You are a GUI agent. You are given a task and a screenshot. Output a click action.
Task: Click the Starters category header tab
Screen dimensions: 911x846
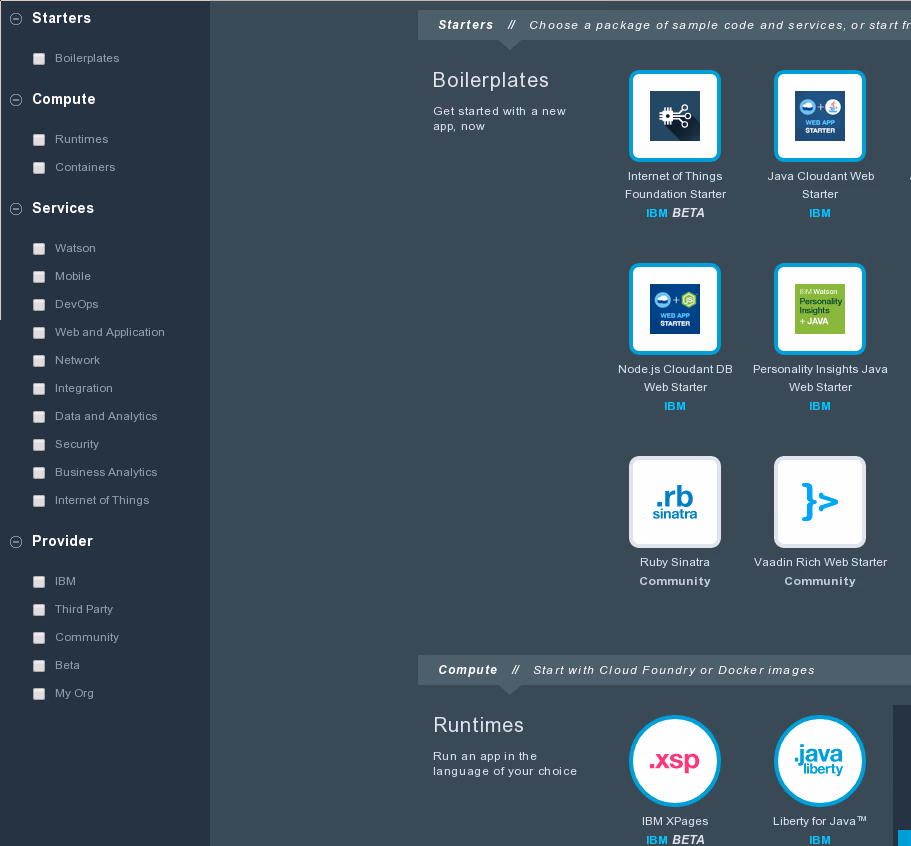pos(466,25)
